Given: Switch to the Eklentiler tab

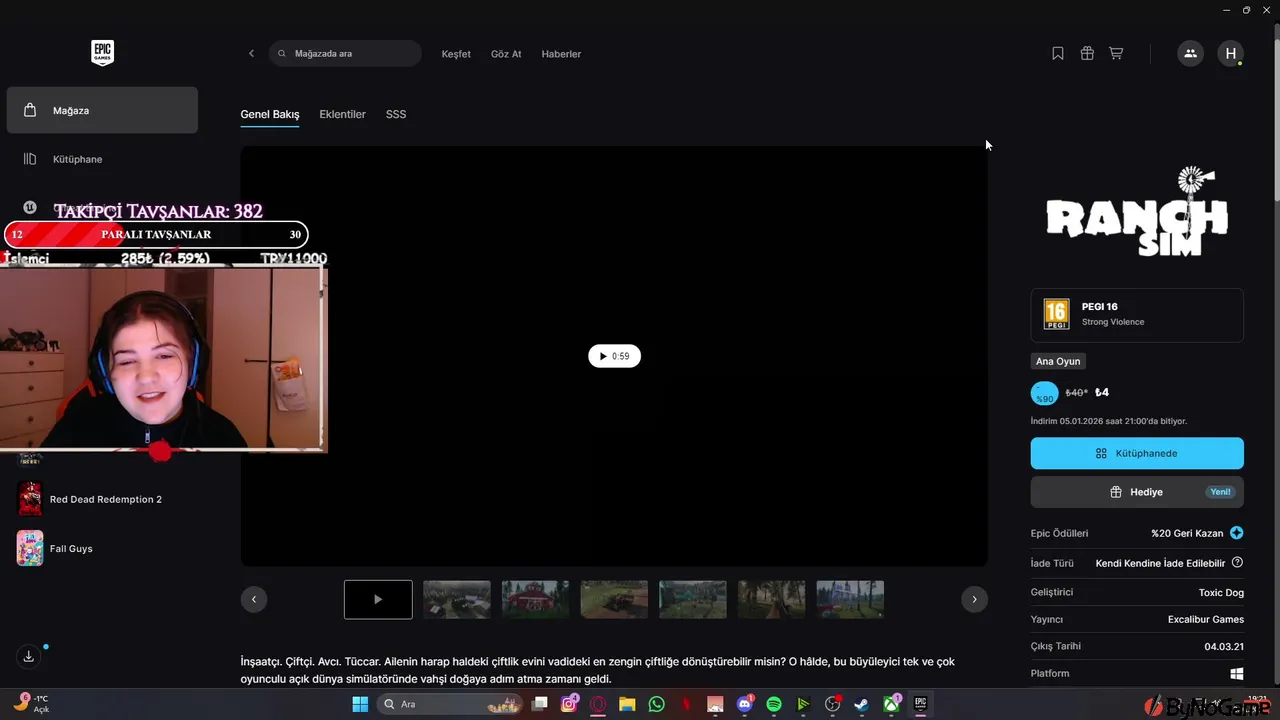Looking at the screenshot, I should click(x=342, y=114).
